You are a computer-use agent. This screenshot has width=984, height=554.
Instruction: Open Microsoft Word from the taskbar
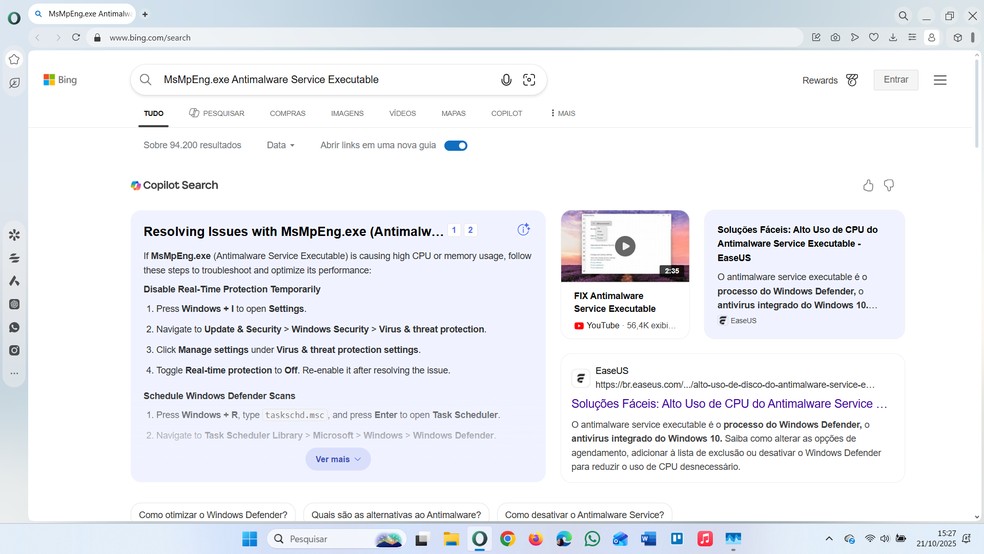point(648,538)
